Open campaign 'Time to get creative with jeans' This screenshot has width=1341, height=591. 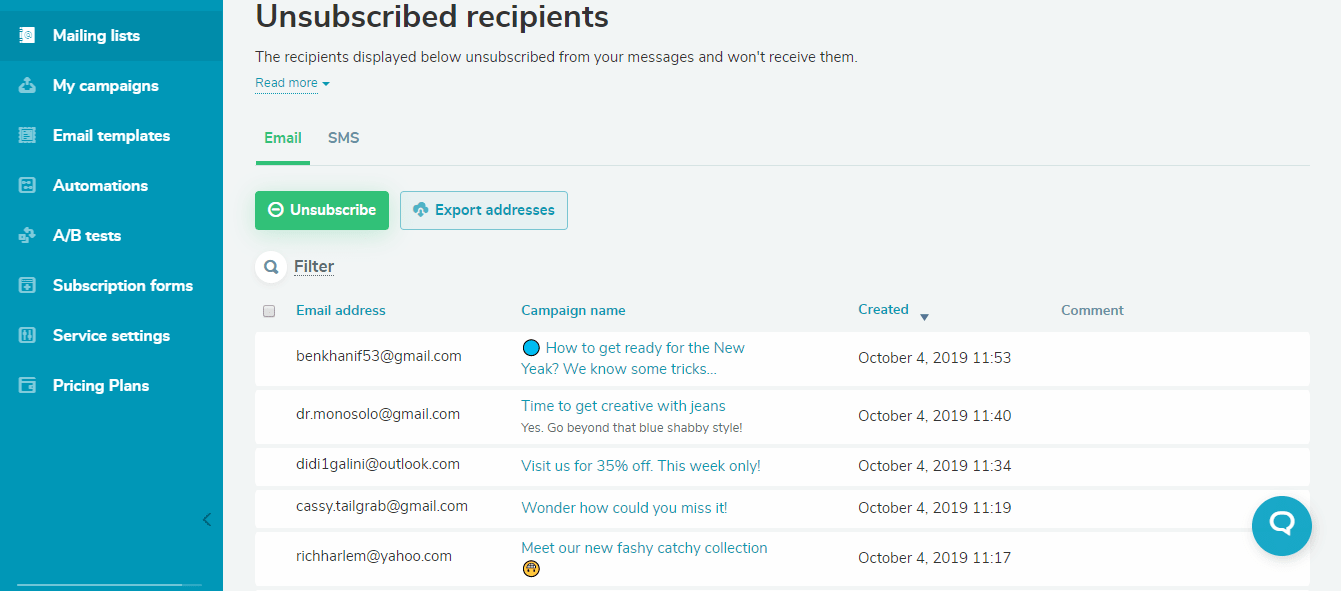[x=623, y=405]
